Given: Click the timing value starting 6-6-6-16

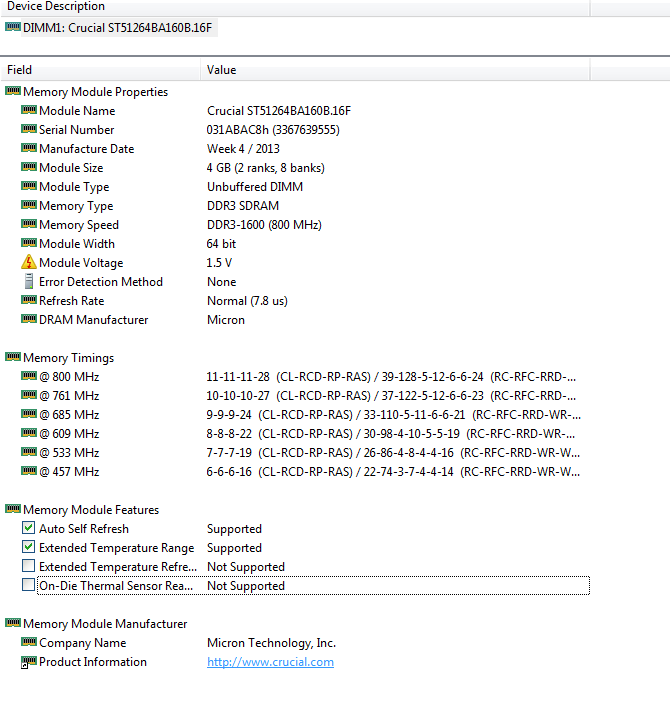Looking at the screenshot, I should tap(393, 472).
